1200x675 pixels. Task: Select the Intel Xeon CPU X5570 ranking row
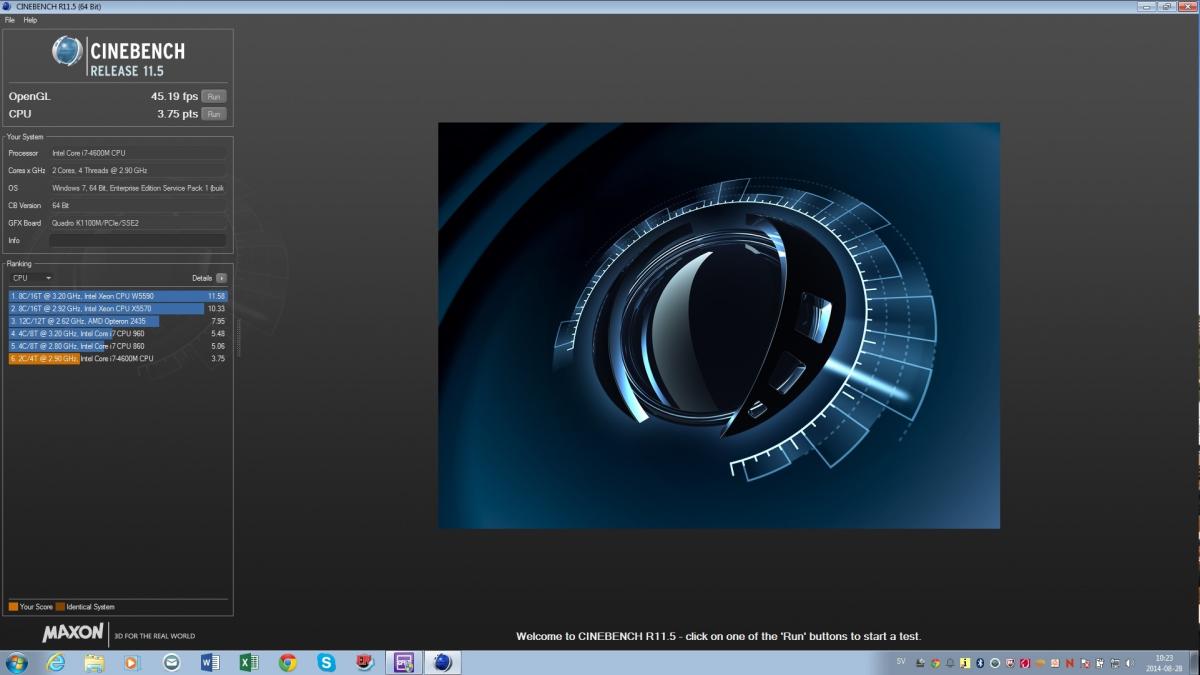[118, 309]
